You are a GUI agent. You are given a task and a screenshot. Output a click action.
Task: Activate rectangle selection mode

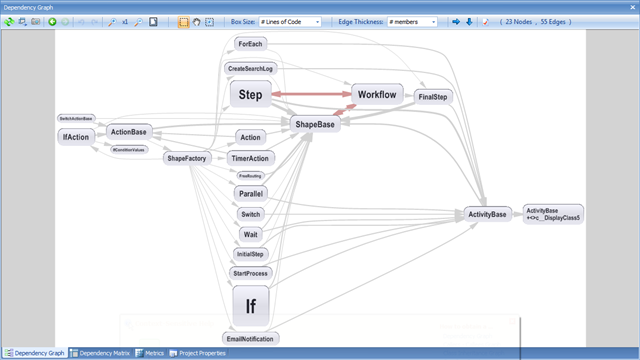[x=184, y=22]
